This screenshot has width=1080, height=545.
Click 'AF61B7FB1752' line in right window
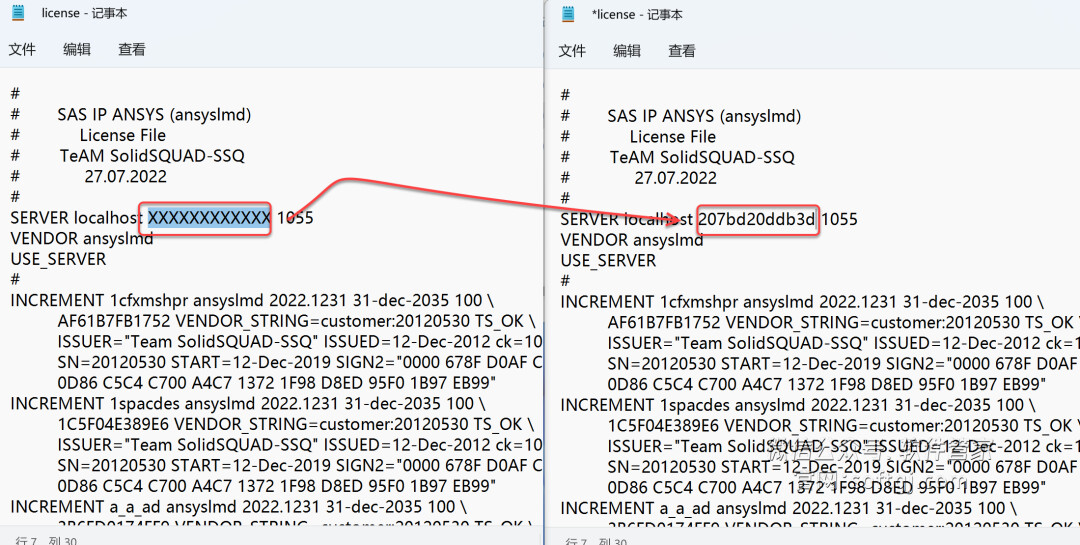pos(844,323)
